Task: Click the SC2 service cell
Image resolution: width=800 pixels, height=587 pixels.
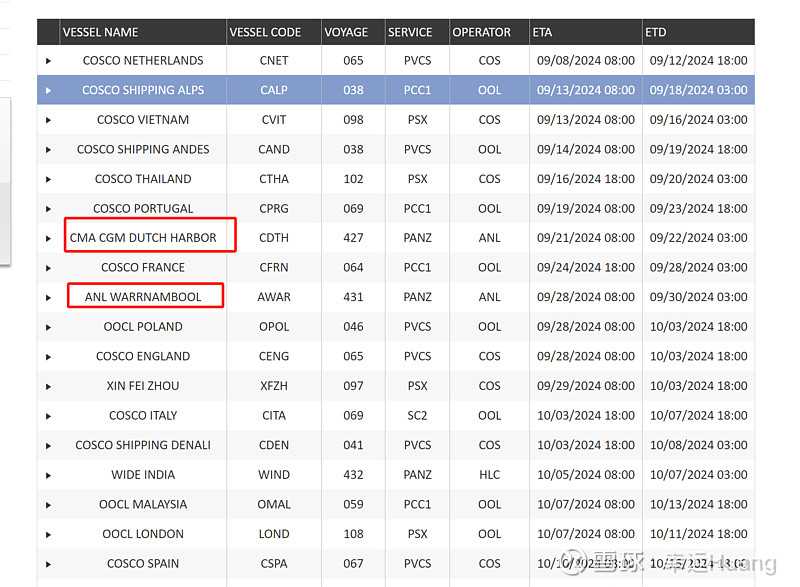Action: tap(417, 416)
